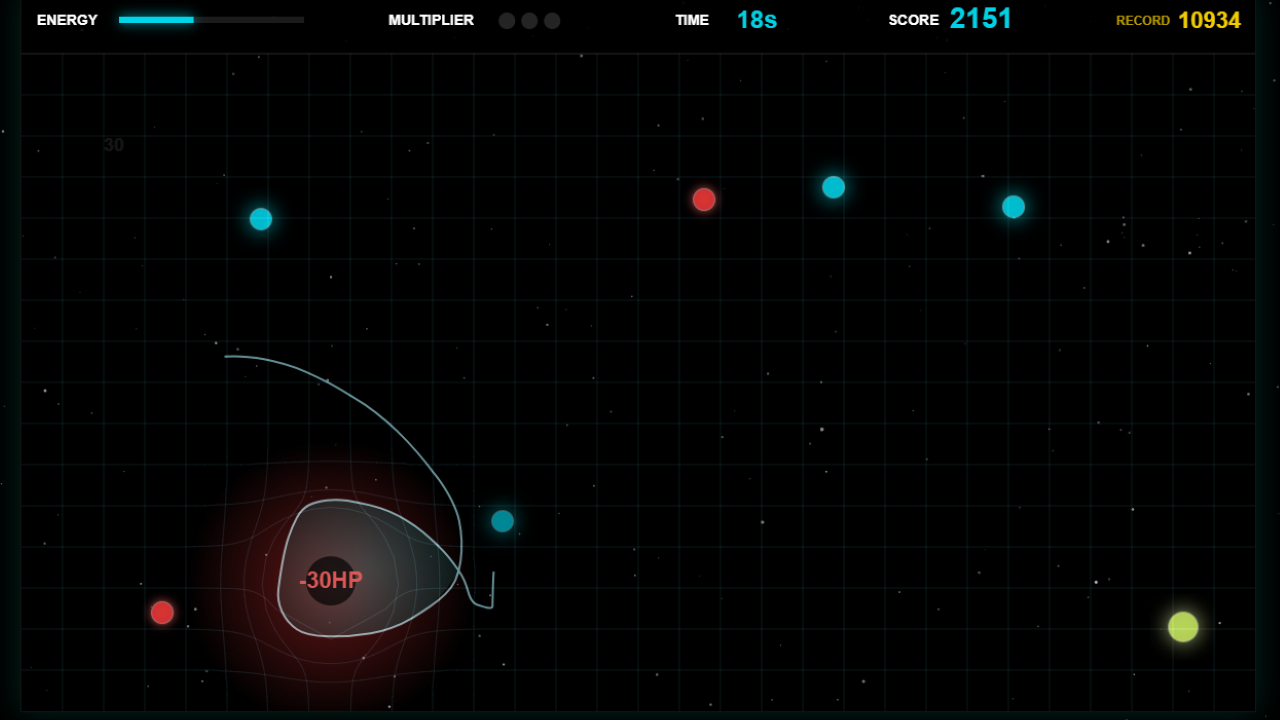Image resolution: width=1280 pixels, height=720 pixels.
Task: Click the TIME label to expand timer details
Action: [x=691, y=20]
